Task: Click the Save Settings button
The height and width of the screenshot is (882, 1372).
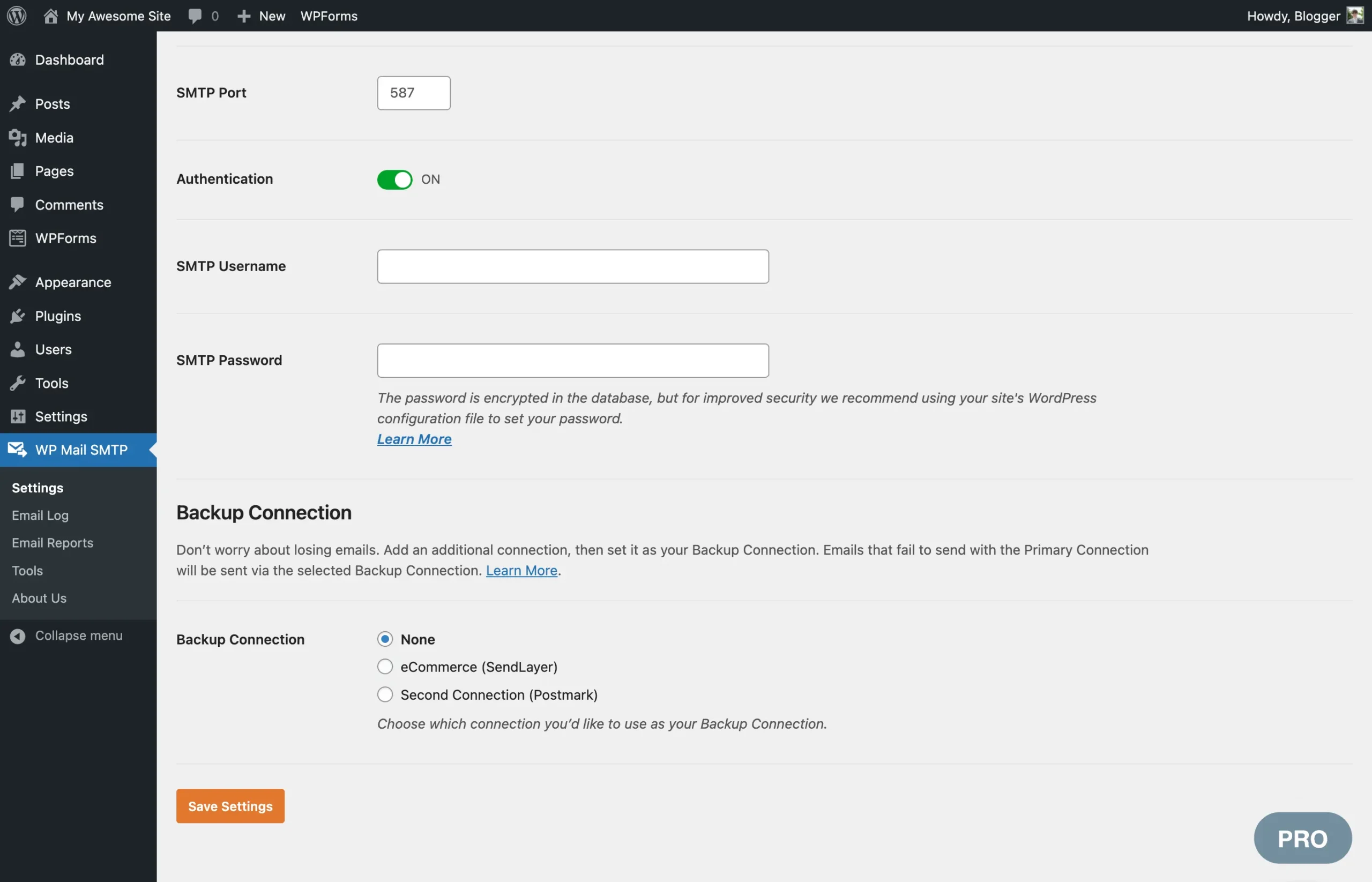Action: 230,806
